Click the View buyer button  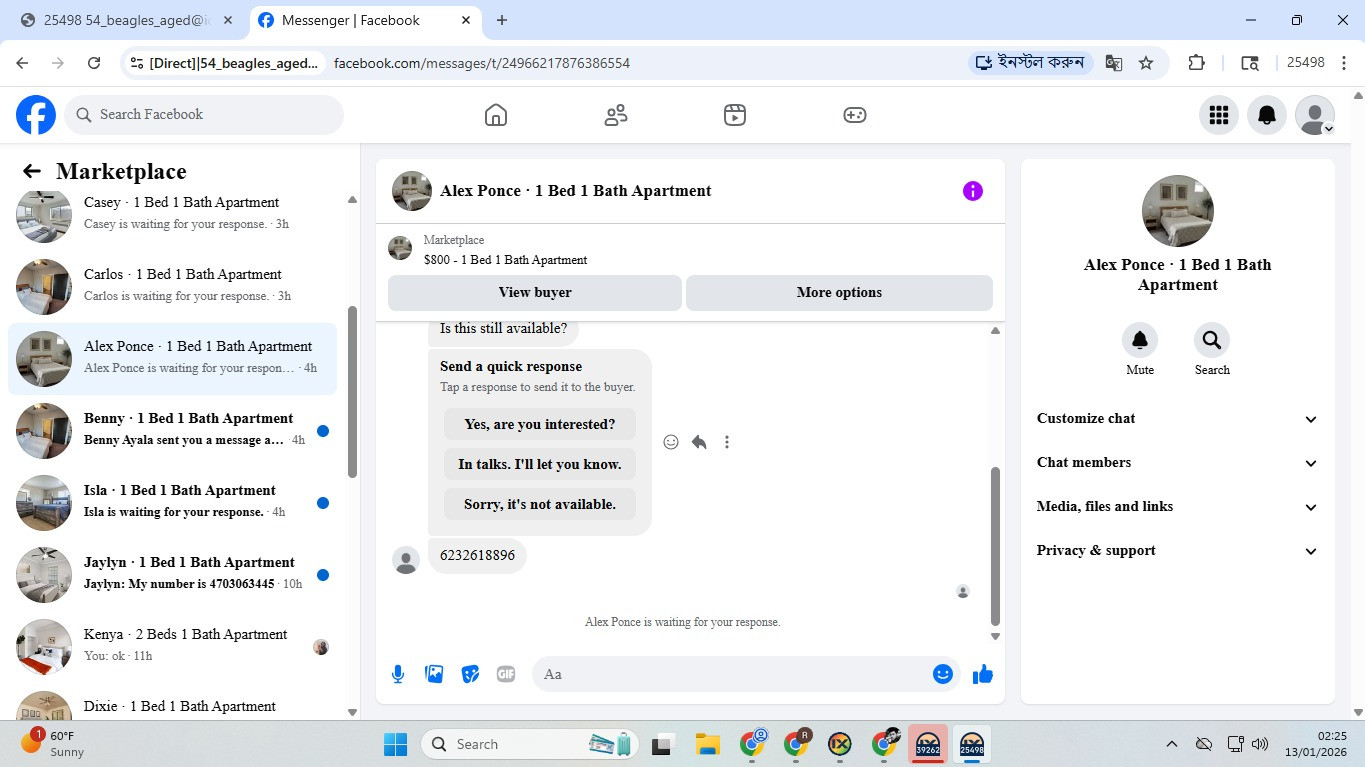pos(535,293)
